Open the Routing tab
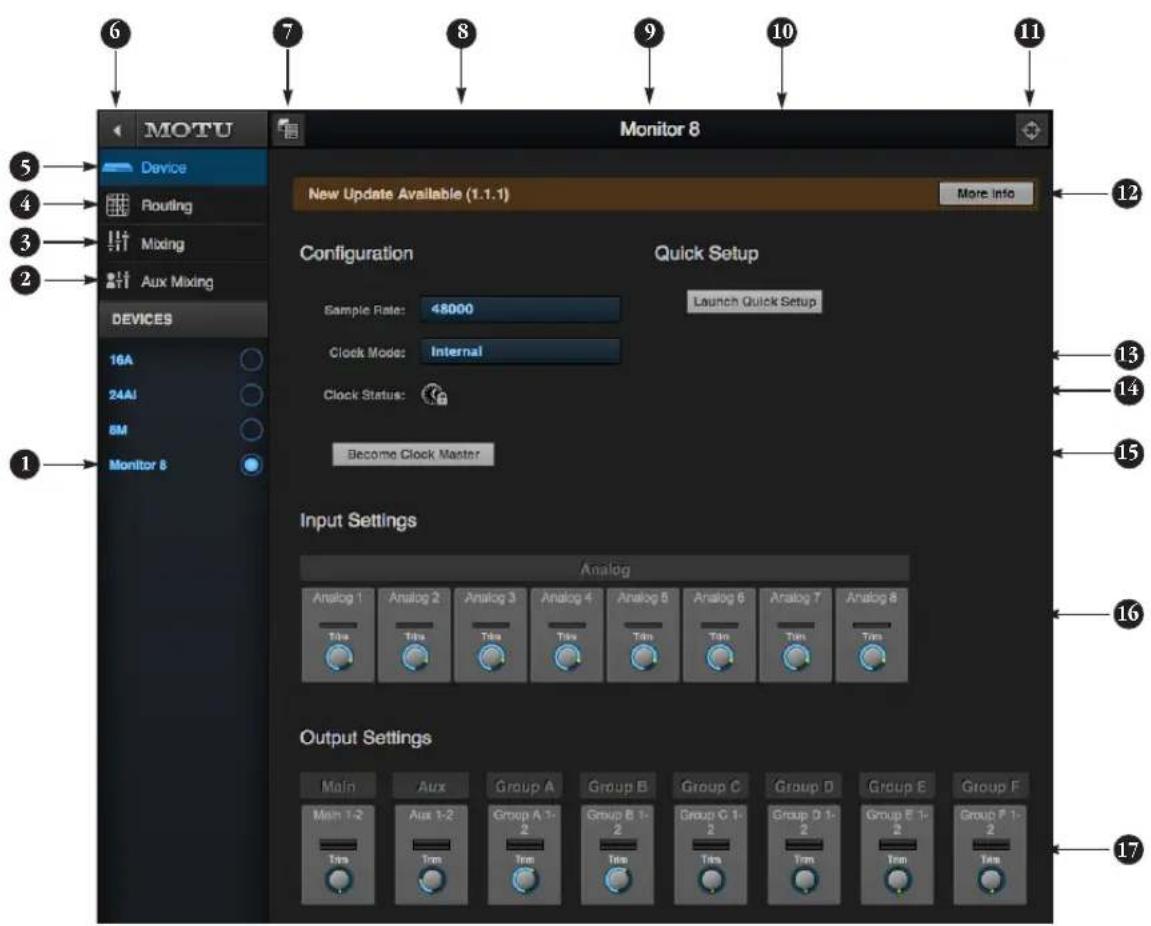Screen dimensions: 1151x926 [183, 206]
